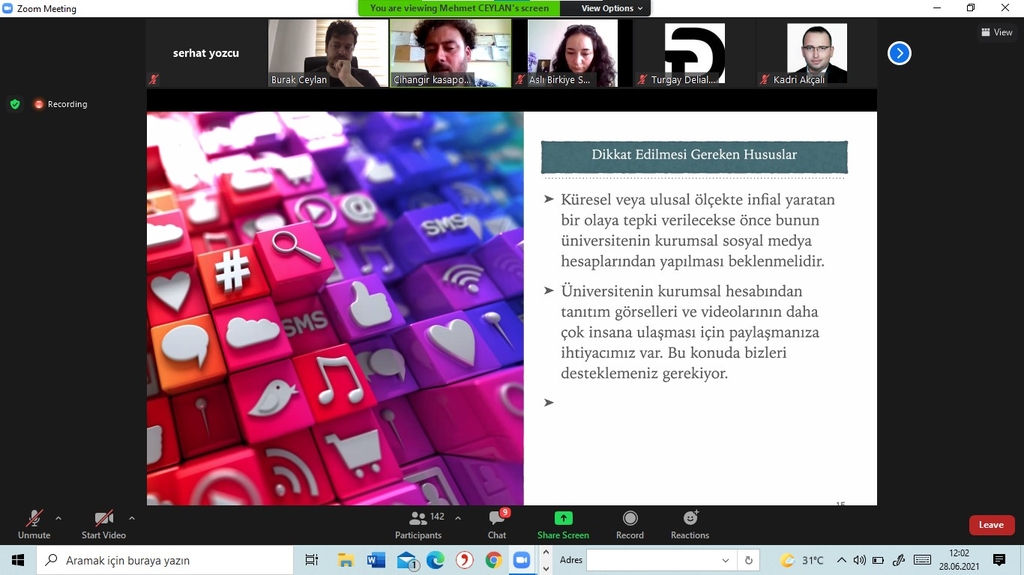Image resolution: width=1024 pixels, height=575 pixels.
Task: Open Windows Start menu
Action: pyautogui.click(x=18, y=560)
